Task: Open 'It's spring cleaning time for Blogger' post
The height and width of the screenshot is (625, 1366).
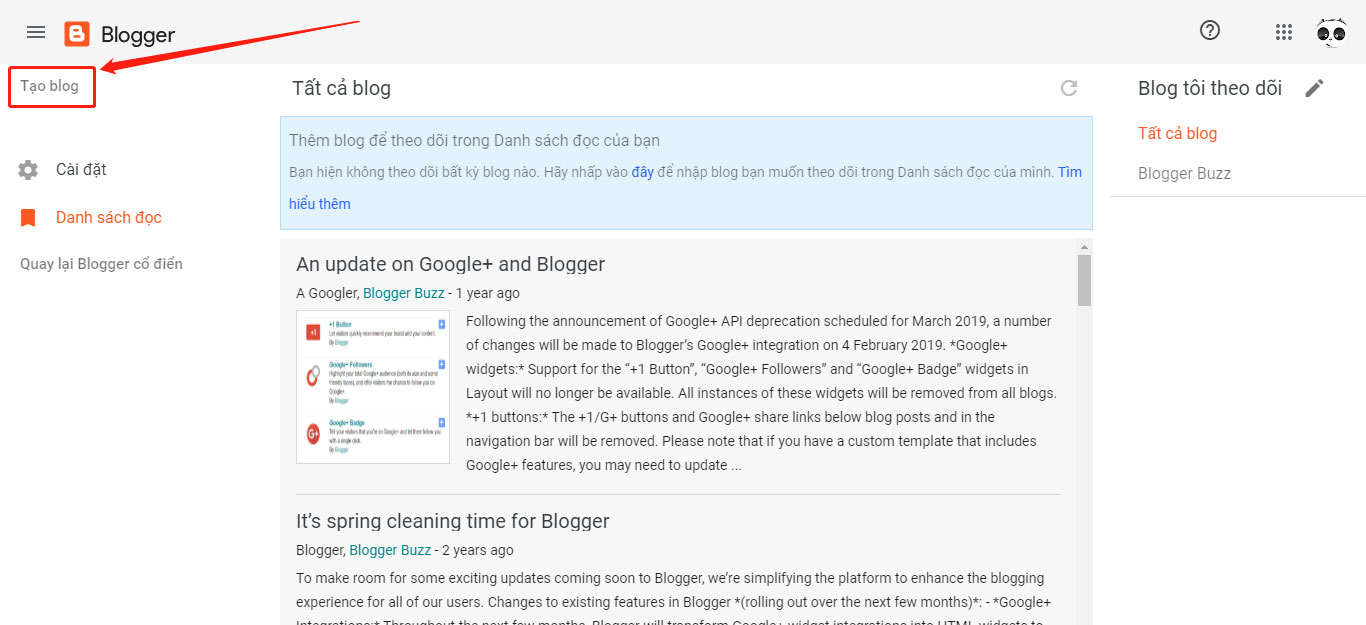Action: click(x=453, y=521)
